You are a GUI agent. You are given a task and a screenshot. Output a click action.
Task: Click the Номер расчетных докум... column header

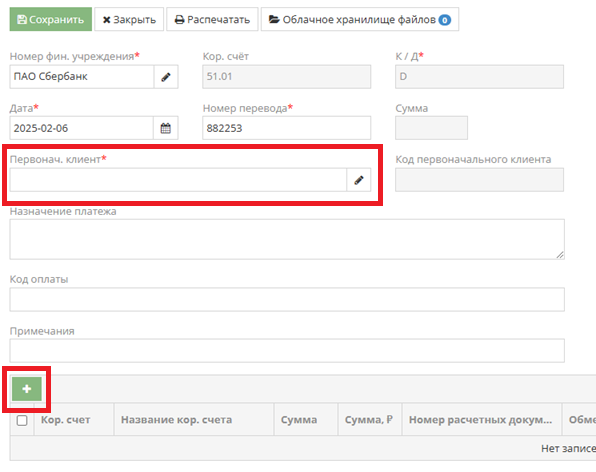[482, 420]
